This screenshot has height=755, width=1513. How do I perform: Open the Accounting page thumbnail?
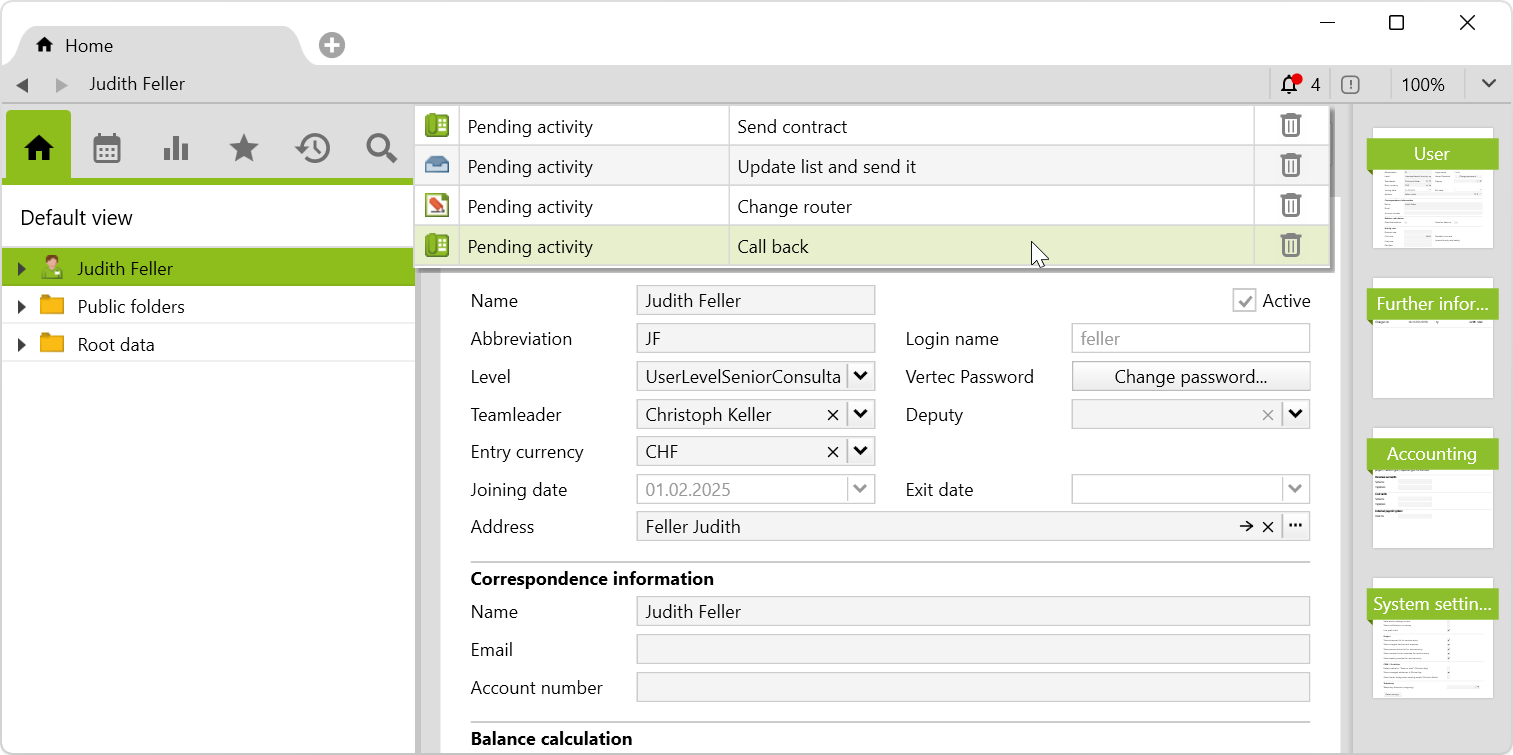1431,490
